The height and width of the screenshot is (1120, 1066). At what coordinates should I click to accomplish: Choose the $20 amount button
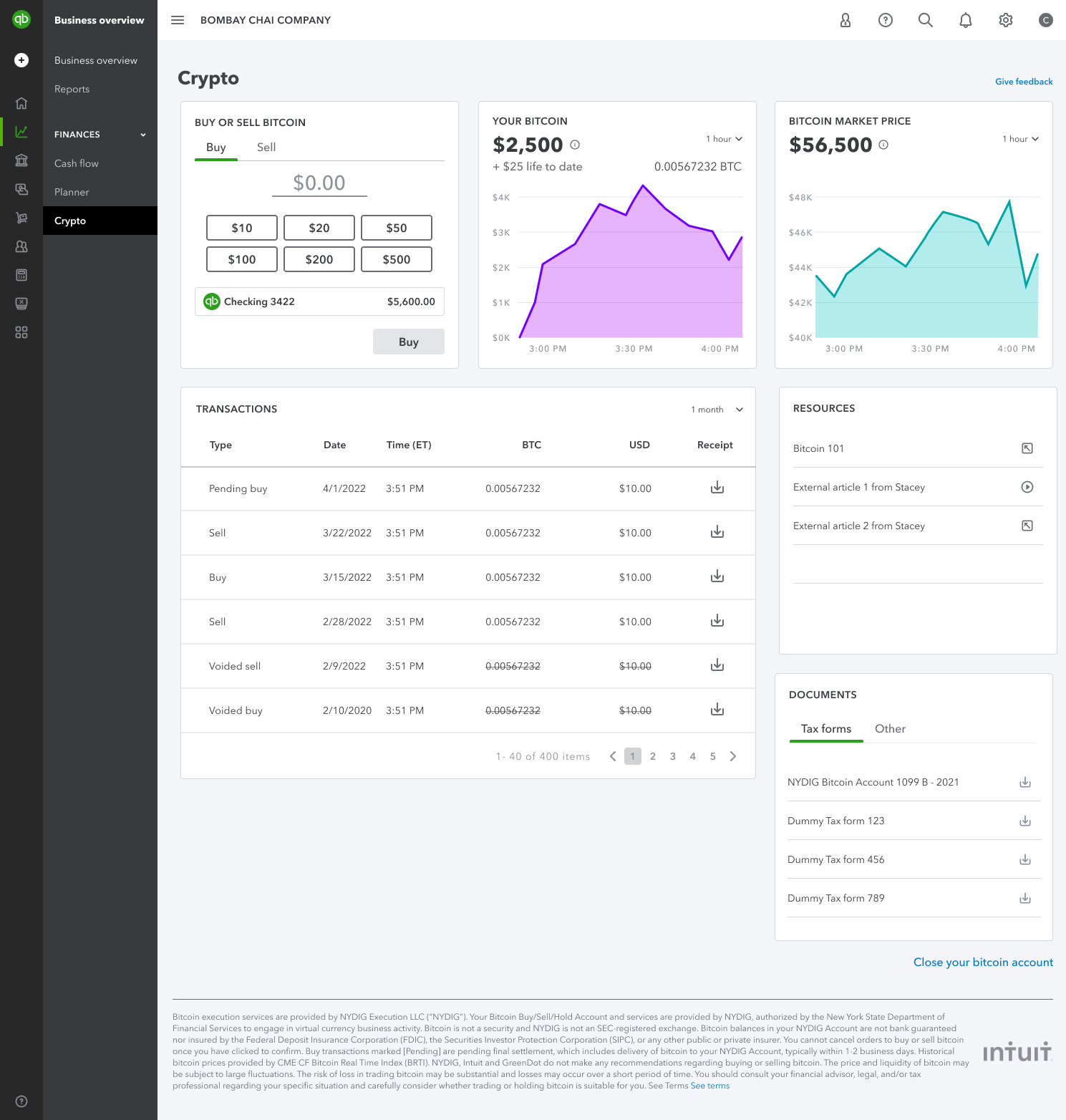coord(319,228)
